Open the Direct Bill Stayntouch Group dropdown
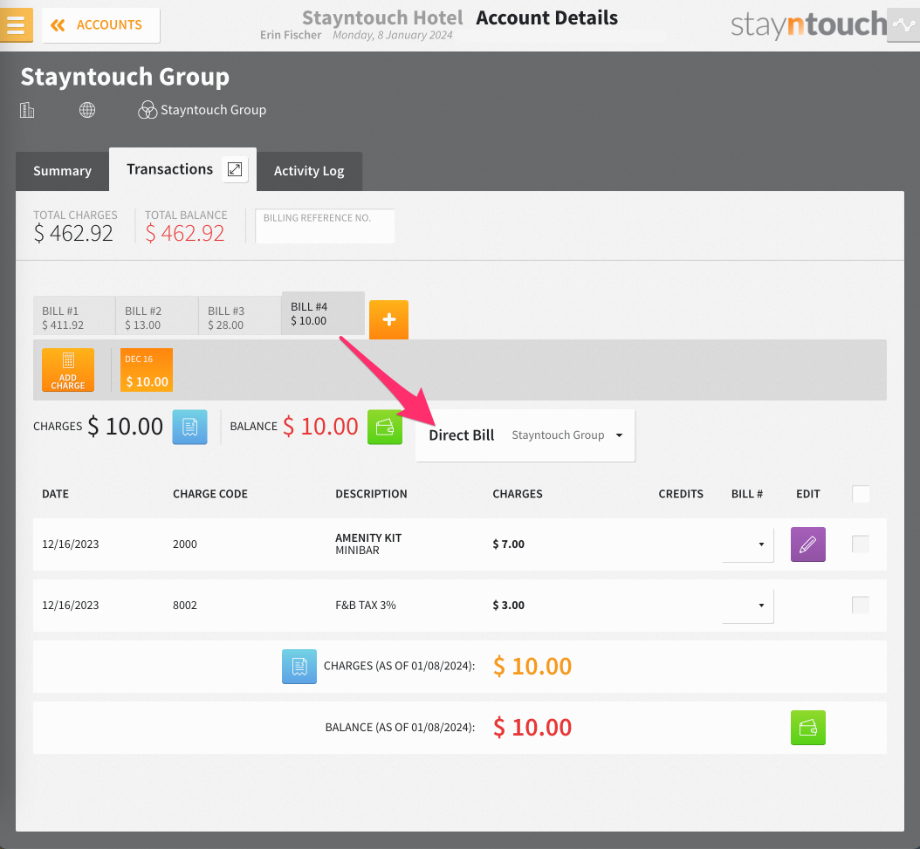This screenshot has height=849, width=920. pyautogui.click(x=525, y=435)
